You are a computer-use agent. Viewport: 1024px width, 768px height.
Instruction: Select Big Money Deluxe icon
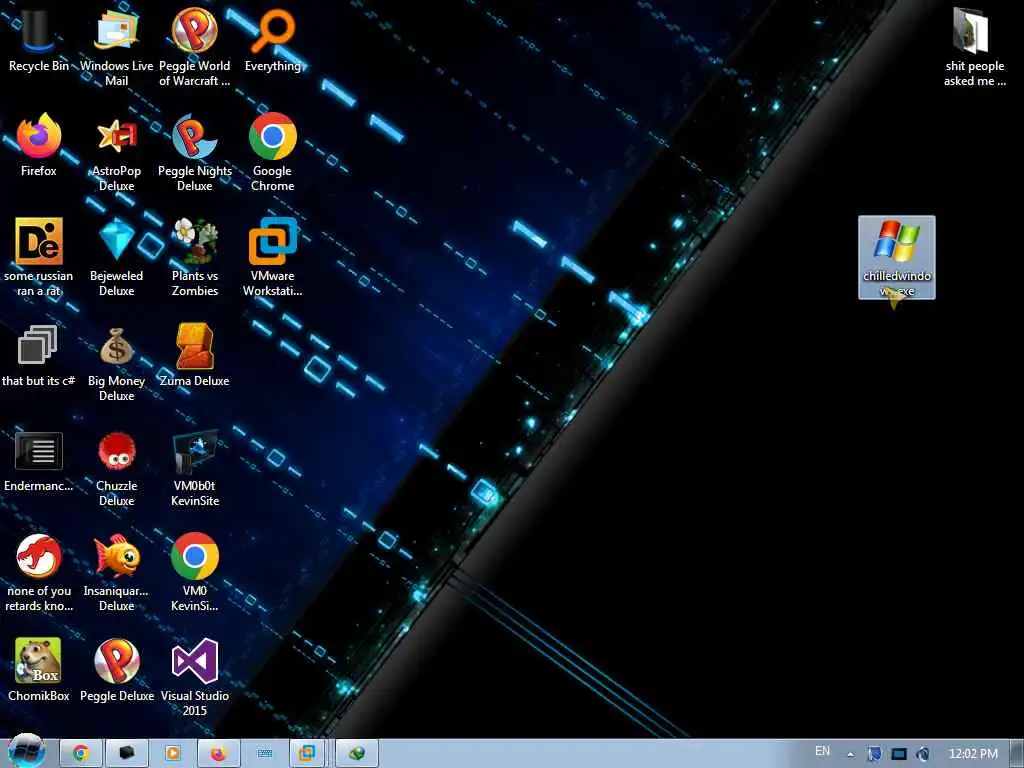pyautogui.click(x=116, y=363)
